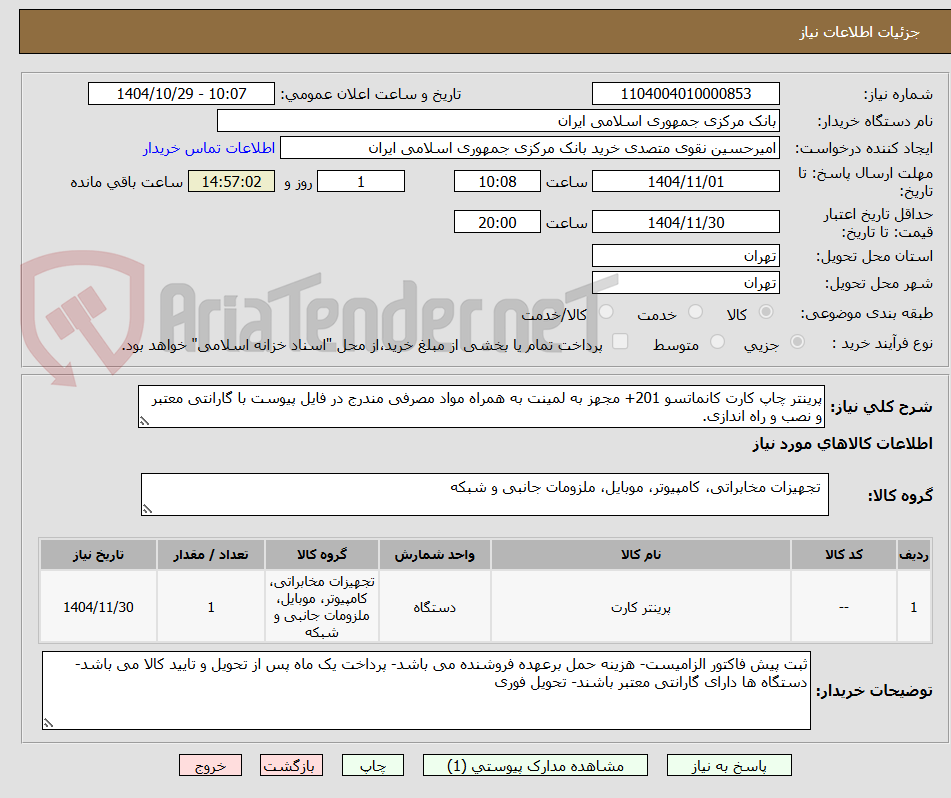Click the requester field امیرحسین نقوی
The image size is (951, 798).
529,148
